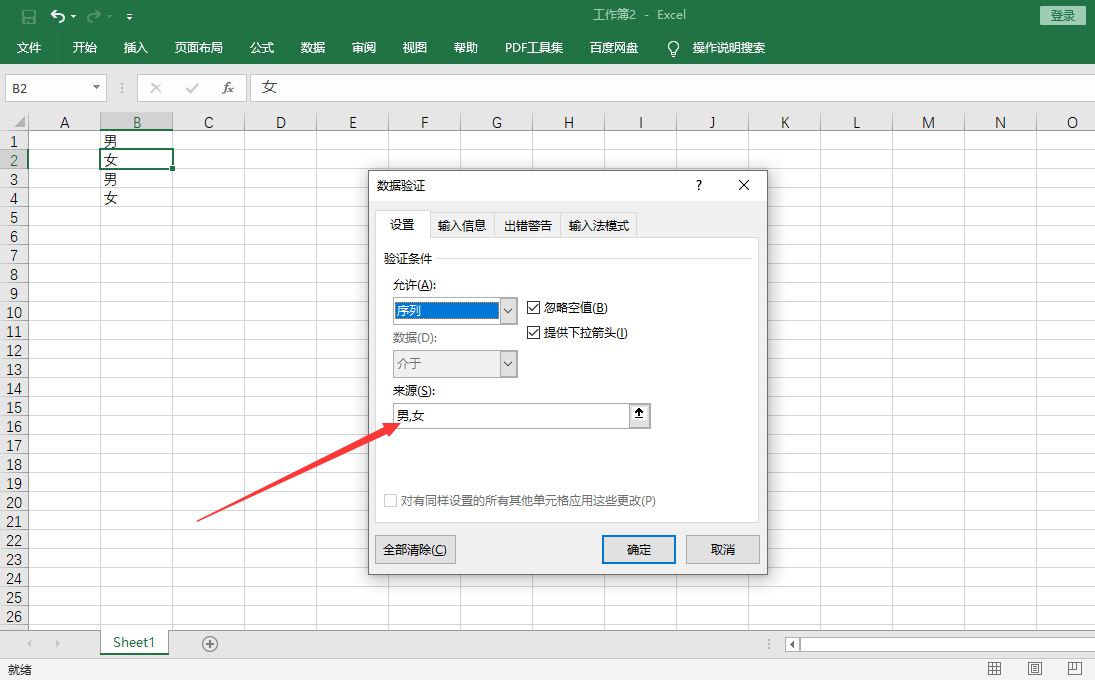
Task: Expand the 允许 dropdown list
Action: pos(508,311)
